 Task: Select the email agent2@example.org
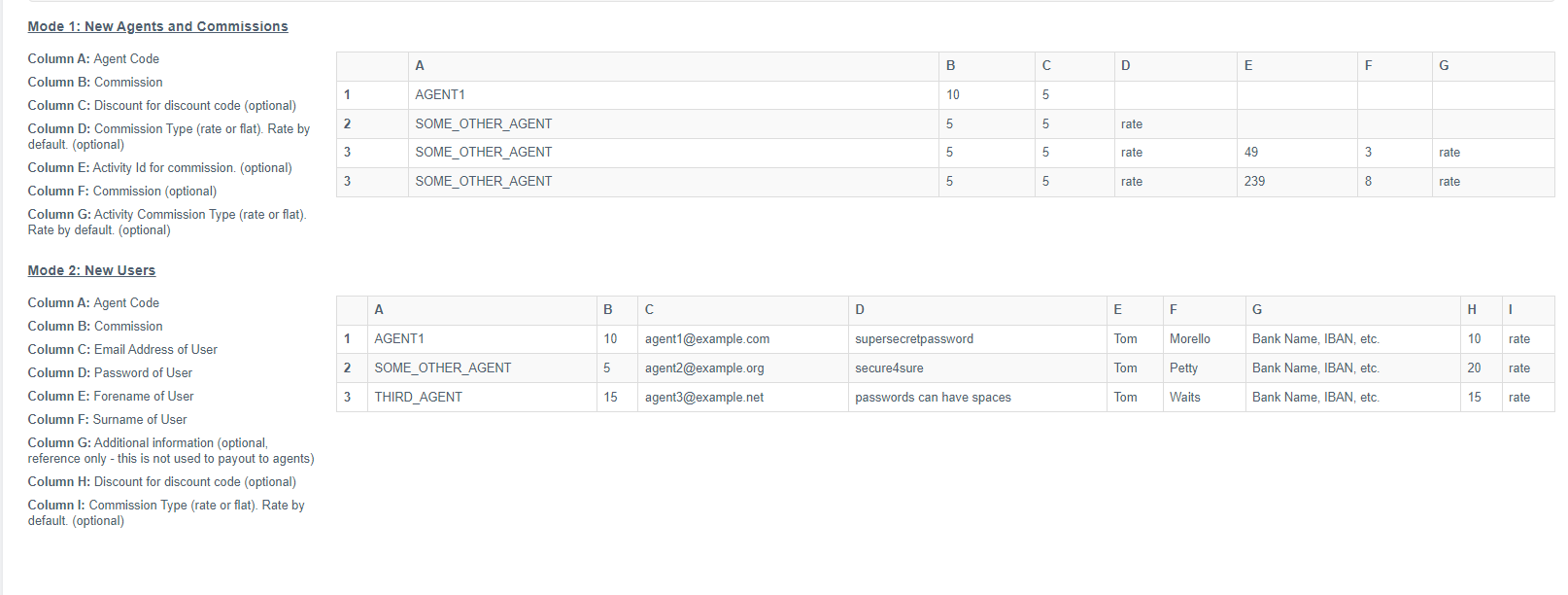pos(704,368)
